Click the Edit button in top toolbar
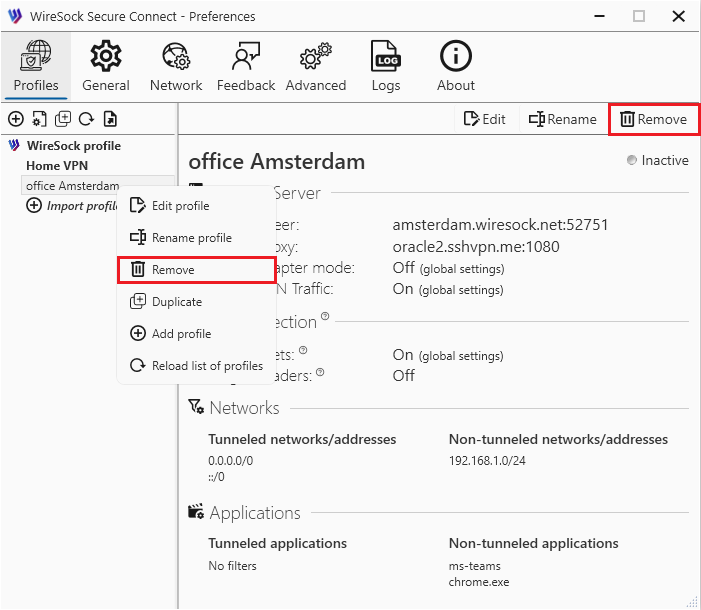The image size is (701, 610). coord(485,119)
